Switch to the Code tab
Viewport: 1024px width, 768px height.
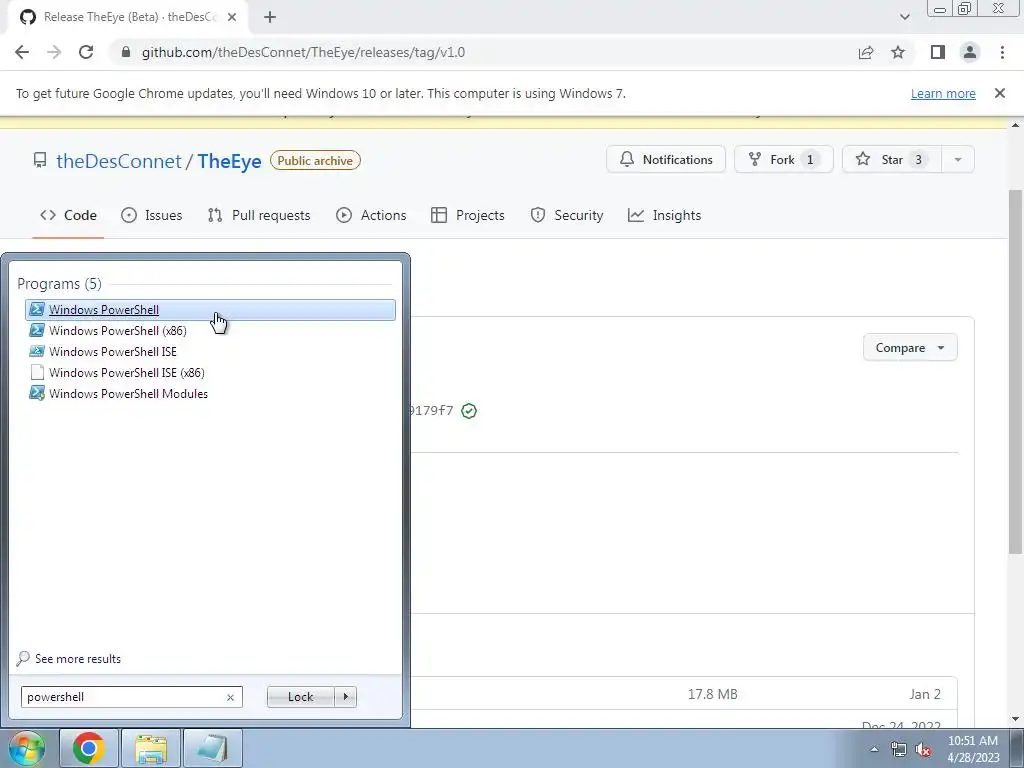(68, 216)
